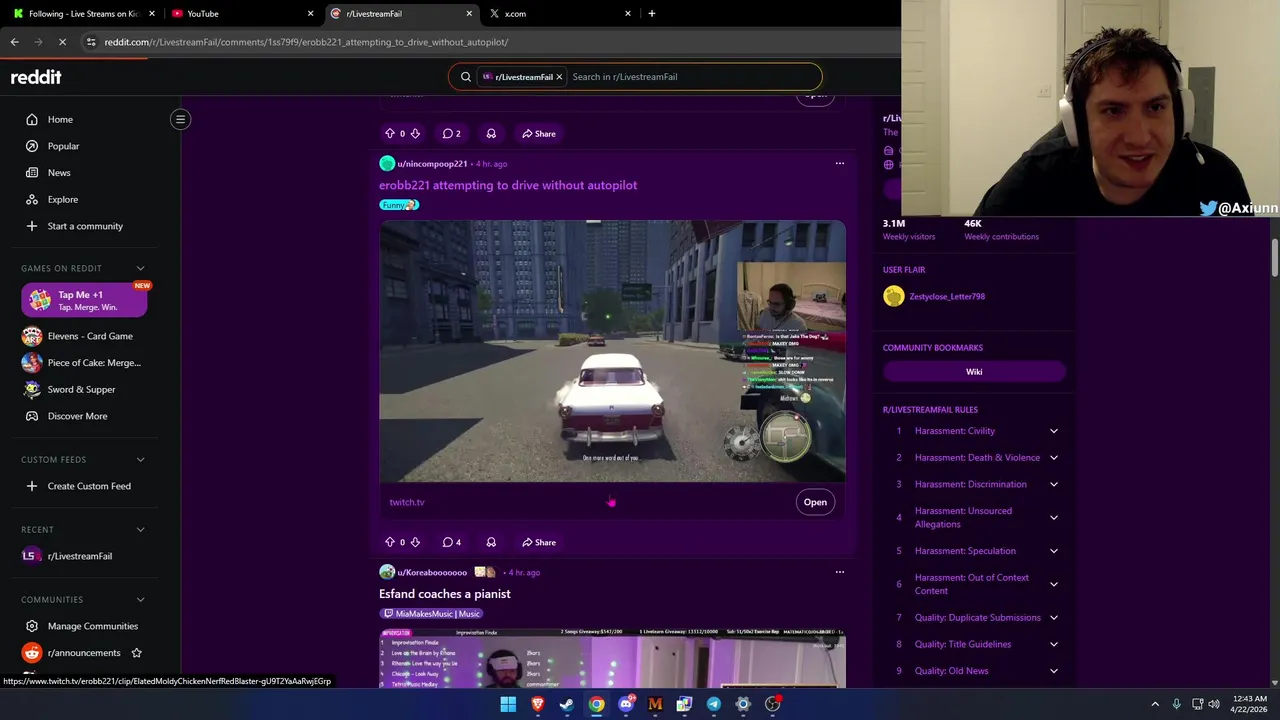Viewport: 1280px width, 720px height.
Task: Open Manage Communities
Action: tap(92, 626)
